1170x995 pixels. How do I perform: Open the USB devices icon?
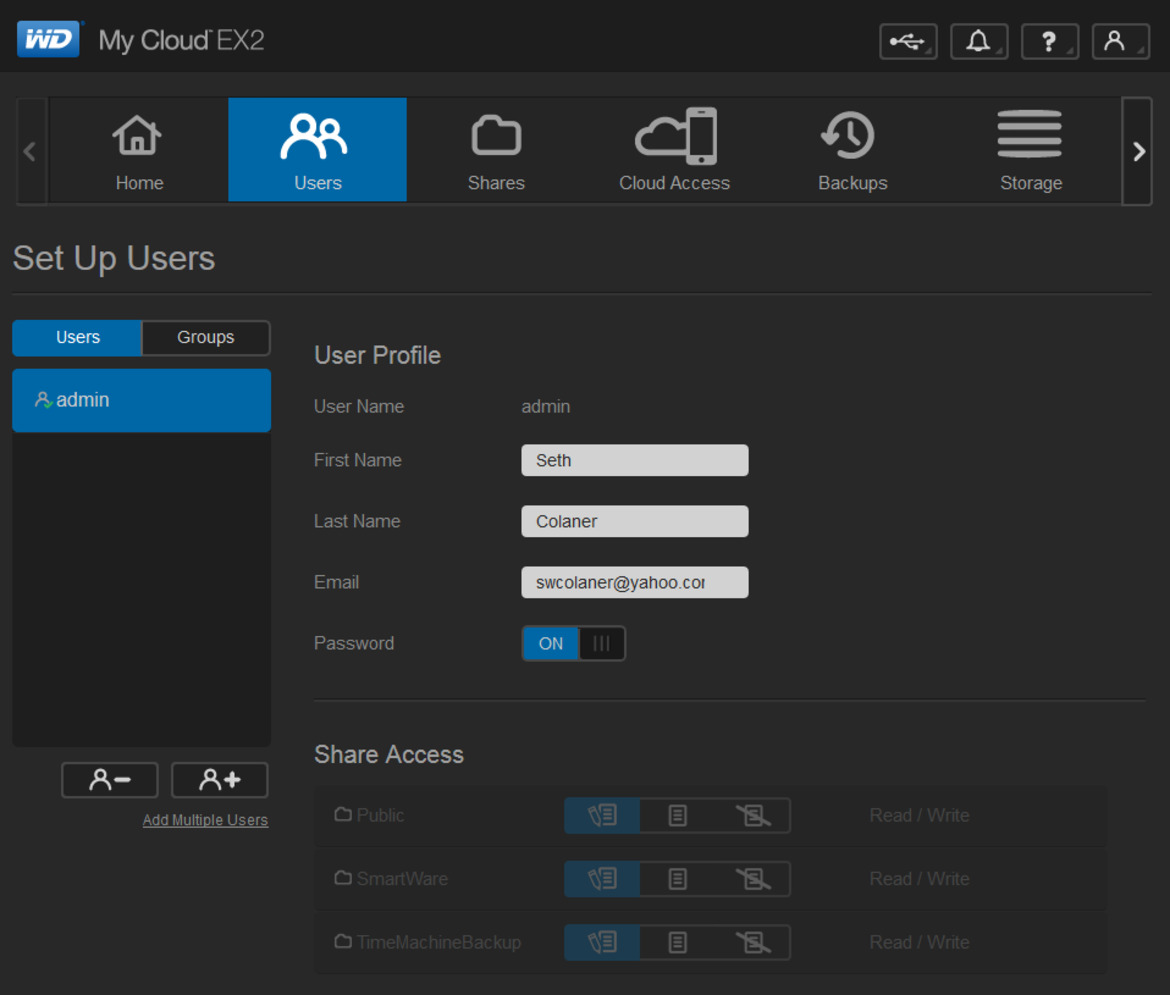[x=908, y=41]
